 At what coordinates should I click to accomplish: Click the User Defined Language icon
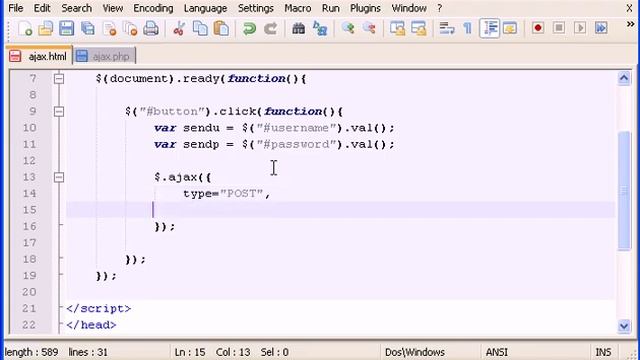(510, 29)
